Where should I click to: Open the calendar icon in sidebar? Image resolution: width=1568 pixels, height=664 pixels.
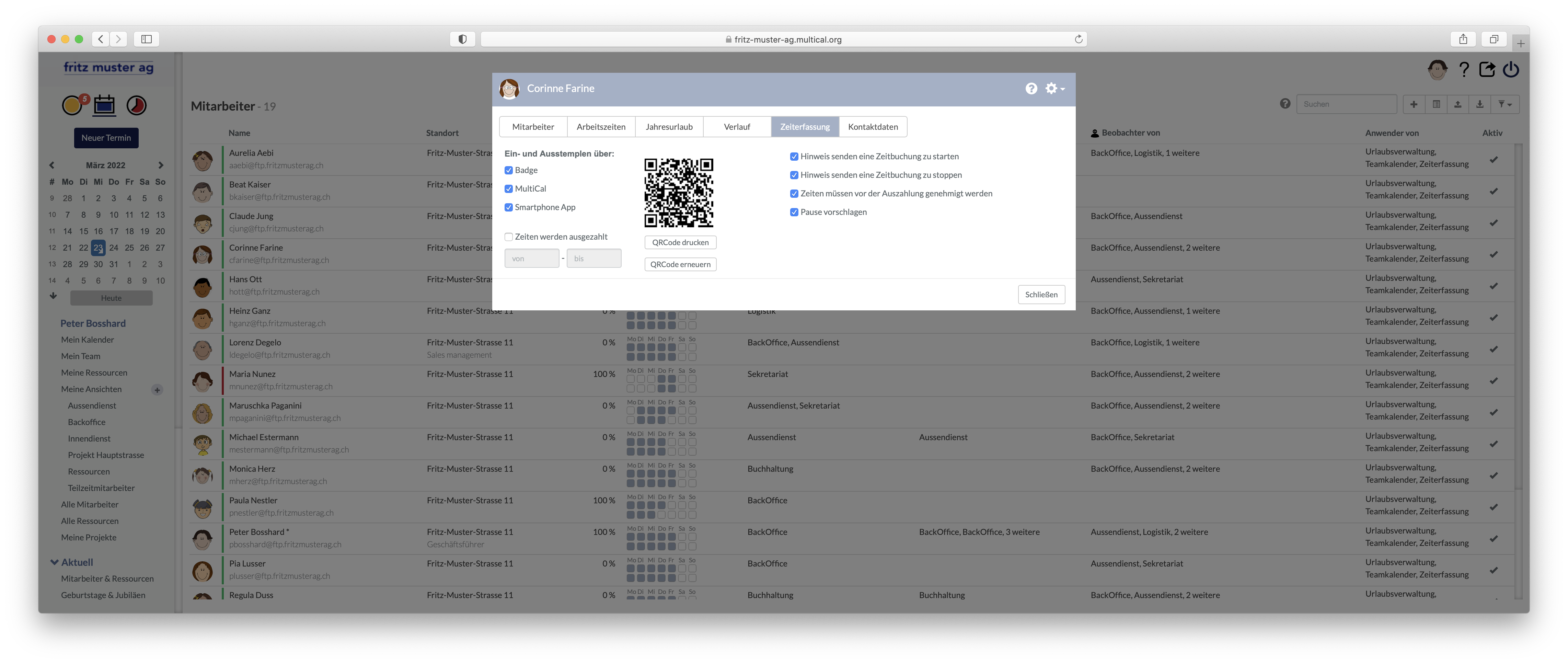(x=104, y=105)
